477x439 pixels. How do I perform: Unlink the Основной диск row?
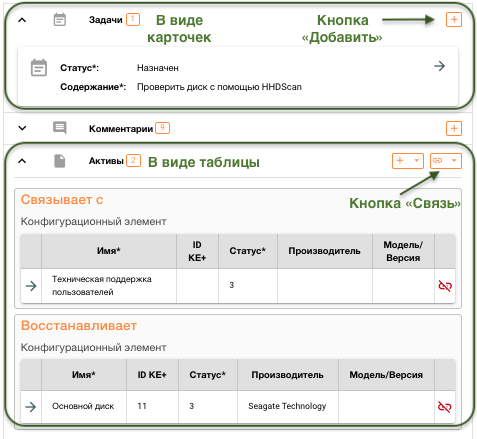[444, 406]
